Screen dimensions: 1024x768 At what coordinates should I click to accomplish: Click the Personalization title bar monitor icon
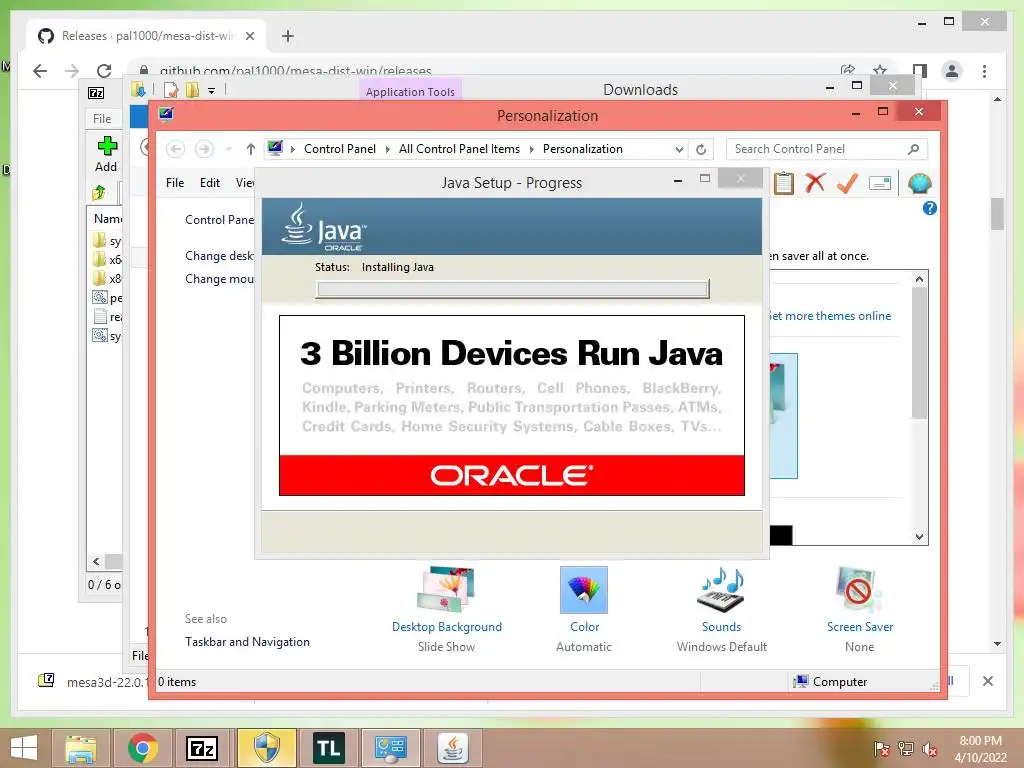166,114
